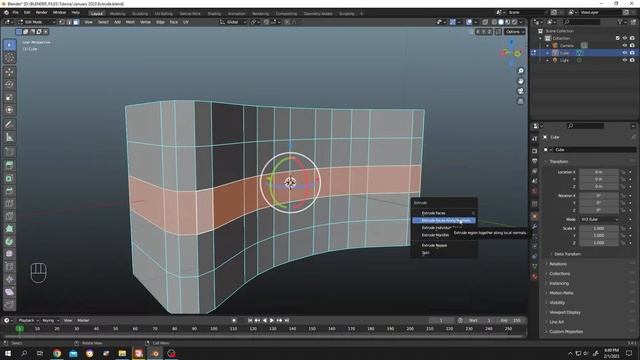Open the Edit Mode dropdown
Screen dimensions: 640x360
pos(36,22)
